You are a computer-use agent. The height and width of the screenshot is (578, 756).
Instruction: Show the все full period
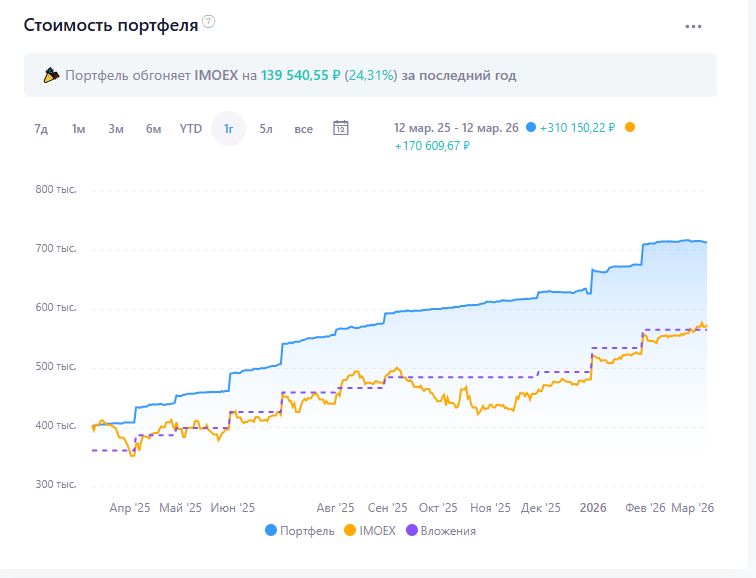point(304,128)
